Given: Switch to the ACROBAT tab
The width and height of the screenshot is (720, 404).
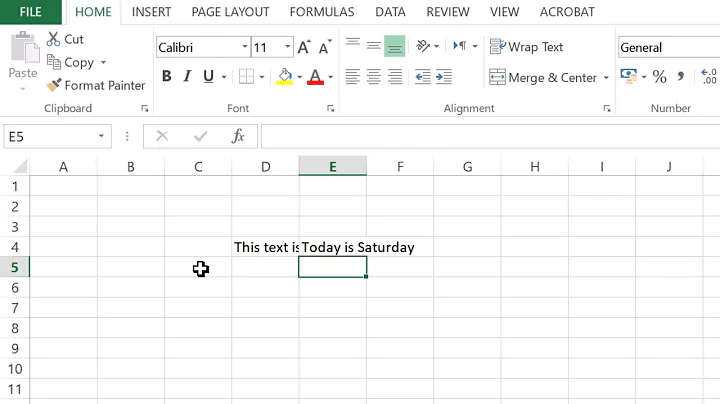Looking at the screenshot, I should pos(567,12).
